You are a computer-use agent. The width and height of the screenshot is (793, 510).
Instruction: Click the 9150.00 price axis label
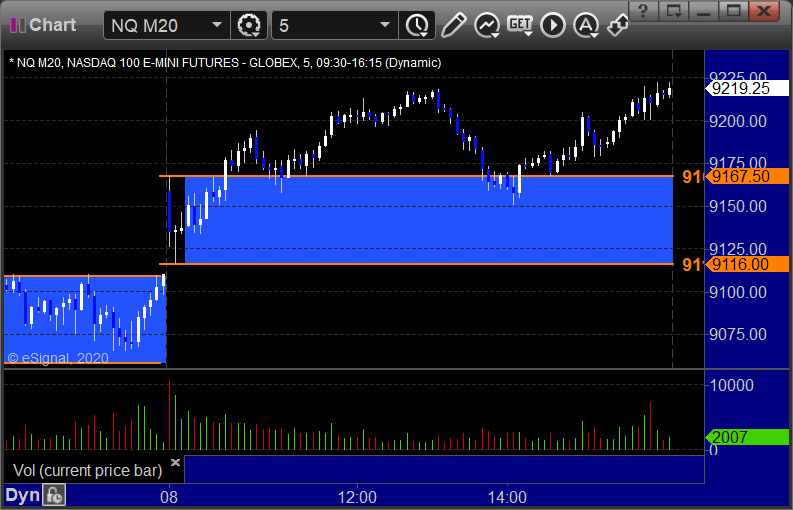738,206
